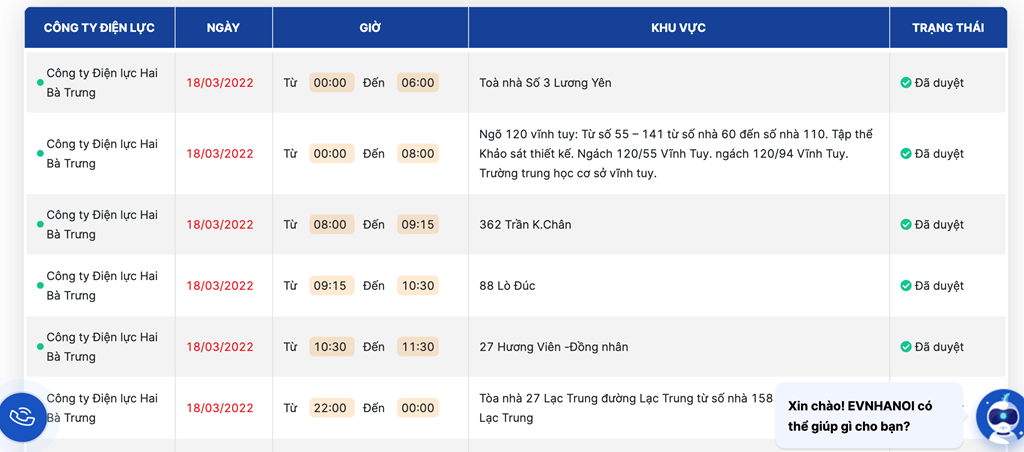This screenshot has height=452, width=1024.
Task: Click the KHU VỰC column header
Action: pyautogui.click(x=678, y=28)
